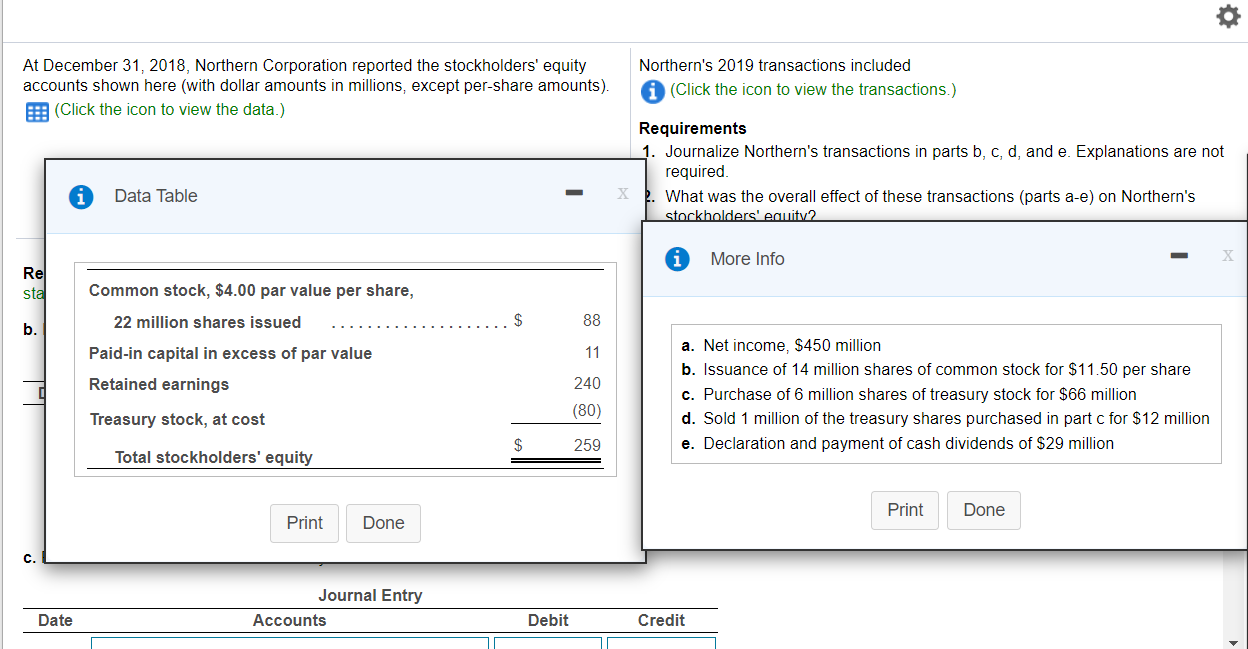Close the More Info dialog

1227,256
